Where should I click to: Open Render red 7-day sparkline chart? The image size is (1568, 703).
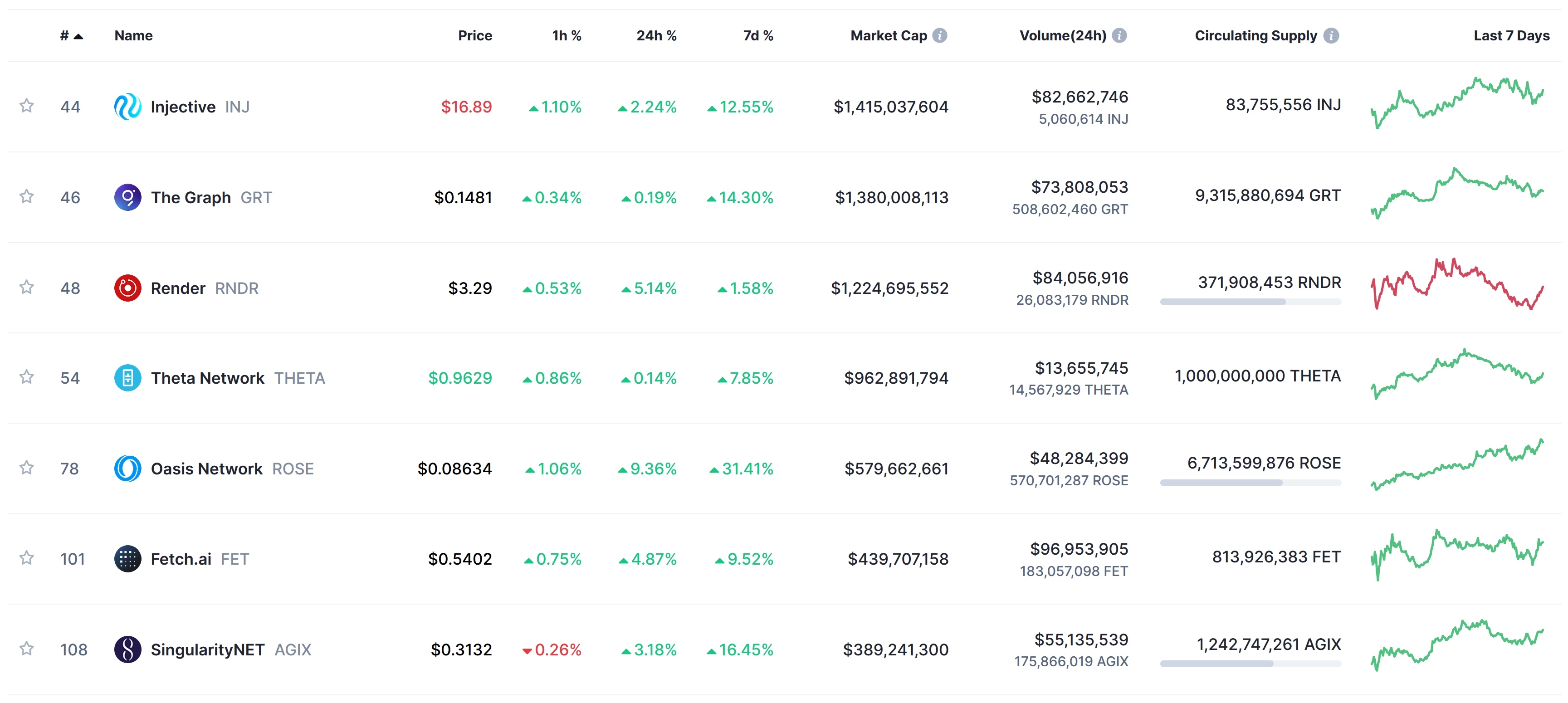(1456, 283)
